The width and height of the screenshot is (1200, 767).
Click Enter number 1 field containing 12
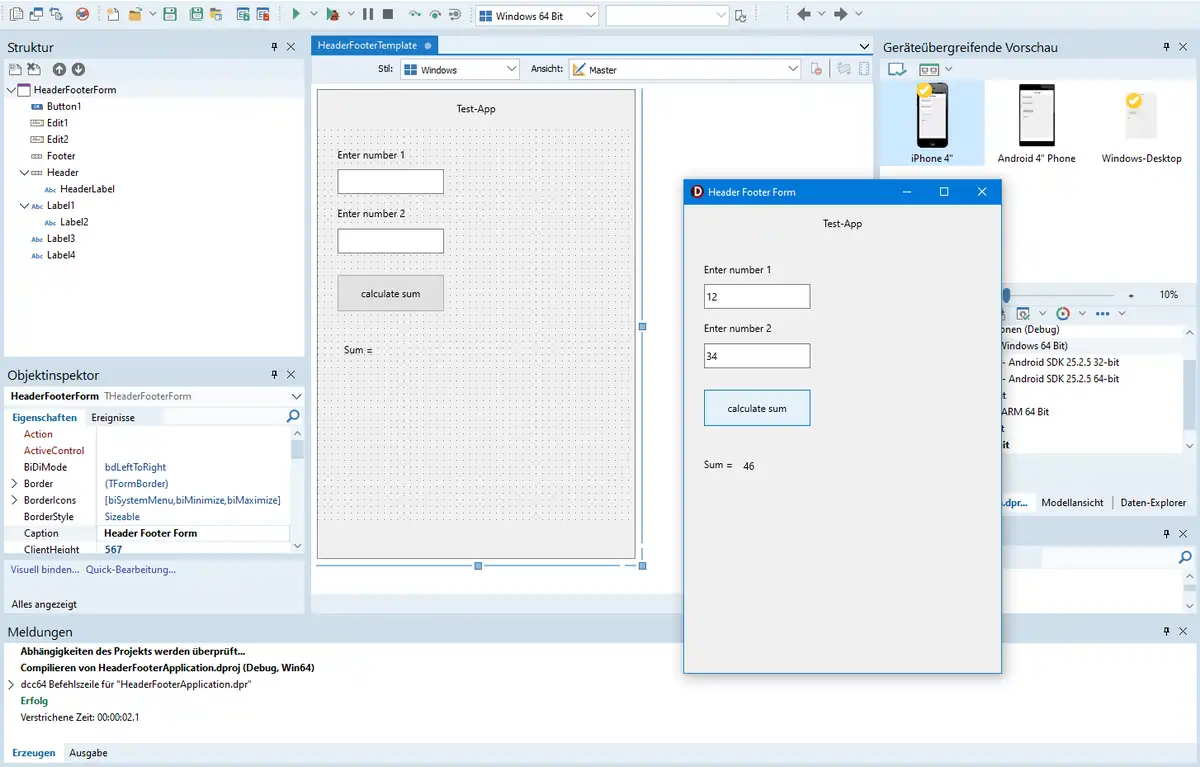[757, 297]
